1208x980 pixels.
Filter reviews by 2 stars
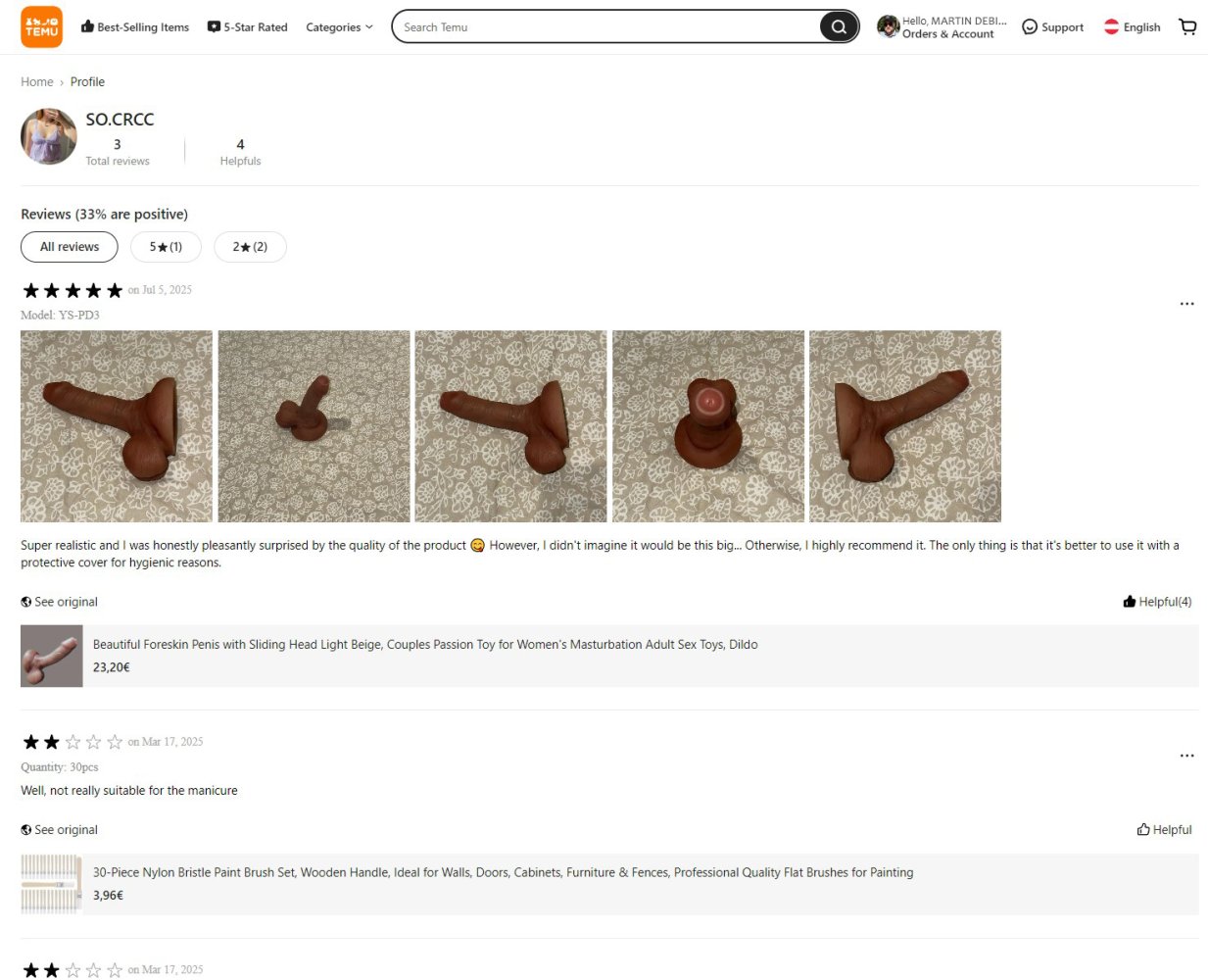(250, 247)
